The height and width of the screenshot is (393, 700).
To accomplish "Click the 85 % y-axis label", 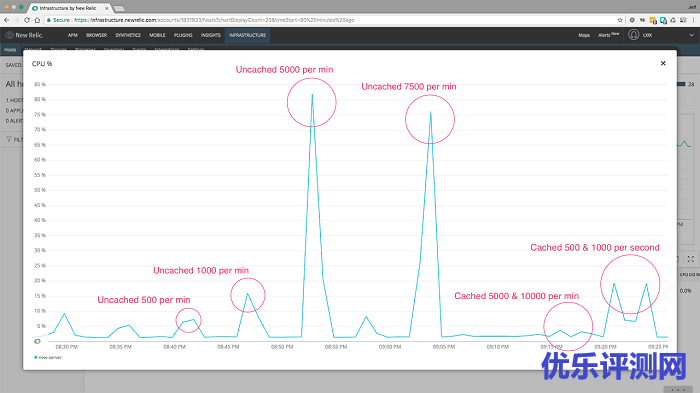I will click(x=40, y=84).
